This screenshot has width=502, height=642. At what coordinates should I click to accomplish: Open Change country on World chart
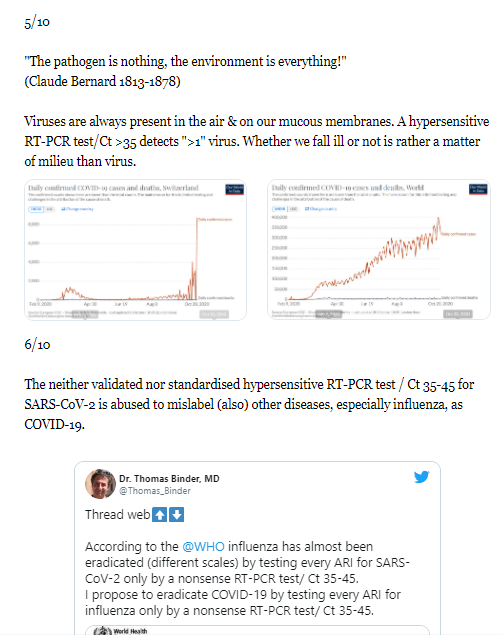coord(321,209)
